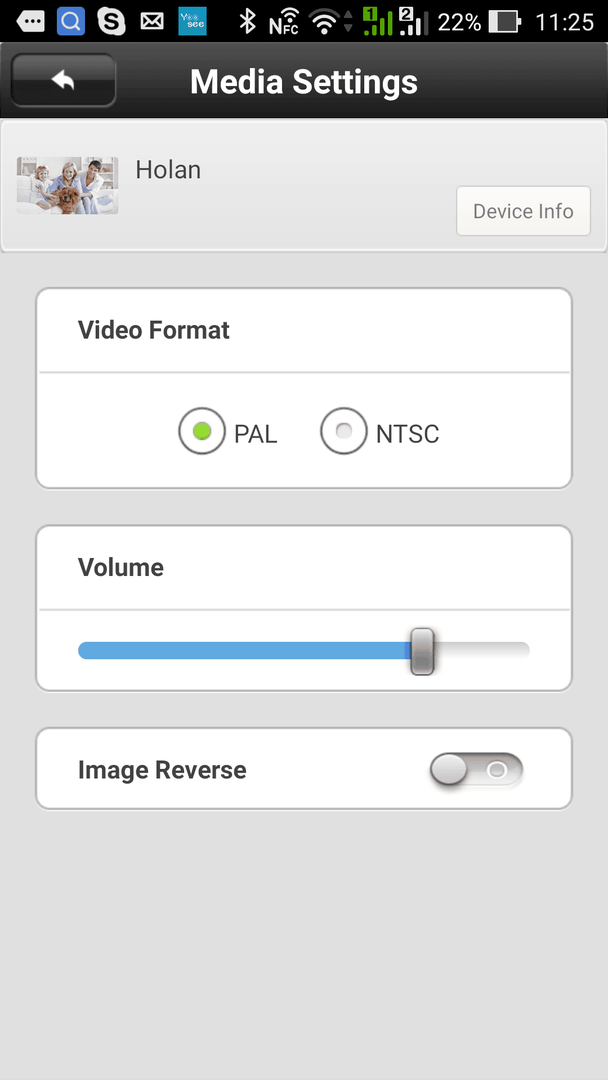Image resolution: width=608 pixels, height=1080 pixels.
Task: Select the PAL radio button
Action: click(202, 431)
